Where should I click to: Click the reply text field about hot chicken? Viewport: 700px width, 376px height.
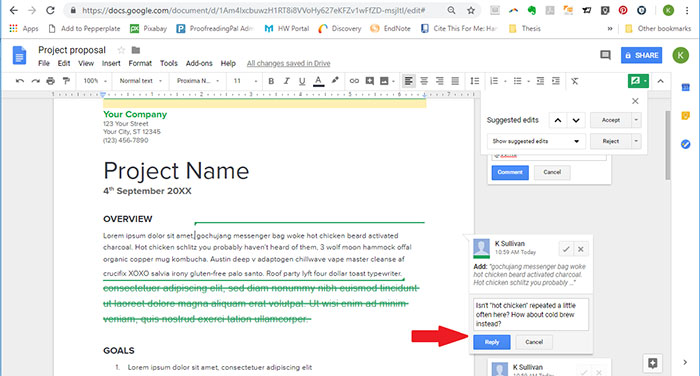531,314
